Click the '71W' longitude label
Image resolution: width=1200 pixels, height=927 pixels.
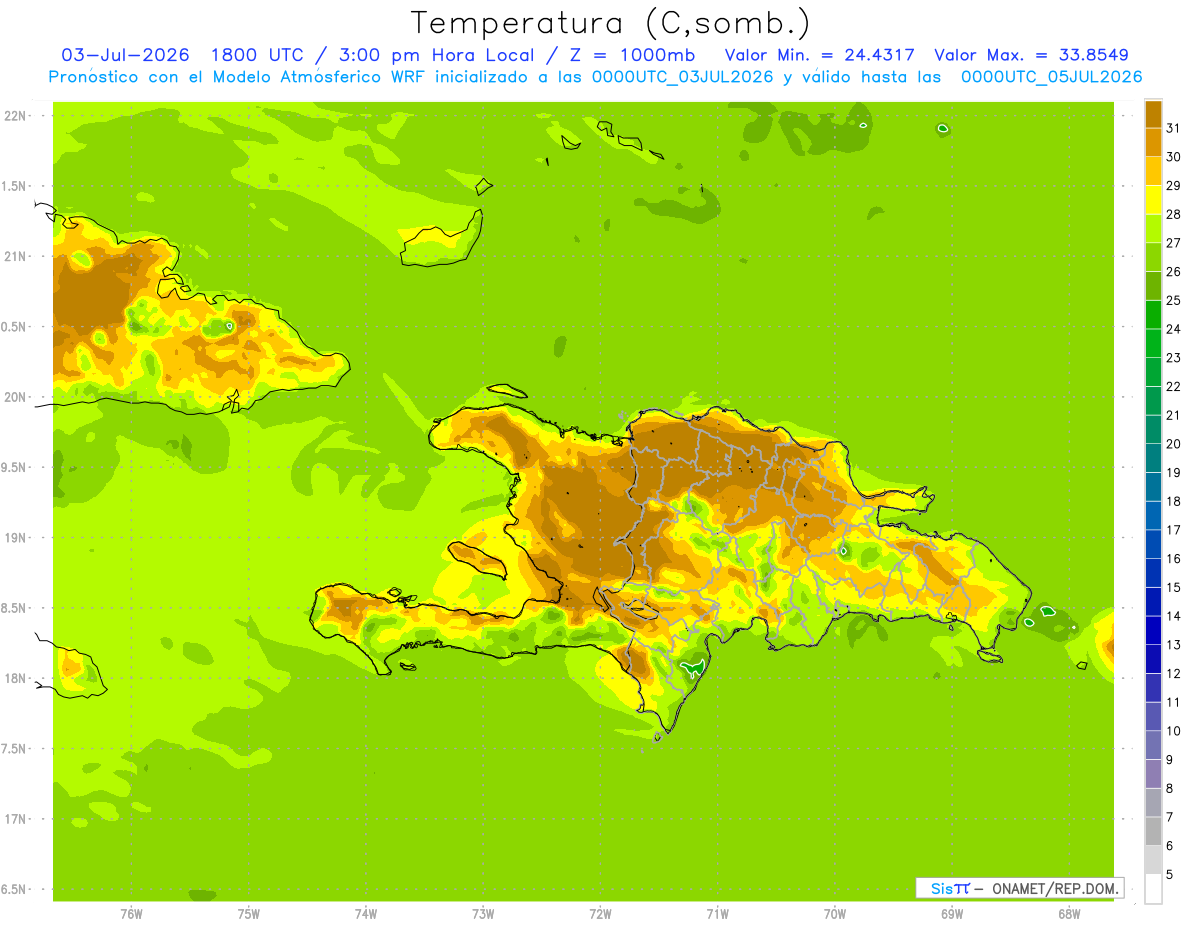pyautogui.click(x=717, y=914)
